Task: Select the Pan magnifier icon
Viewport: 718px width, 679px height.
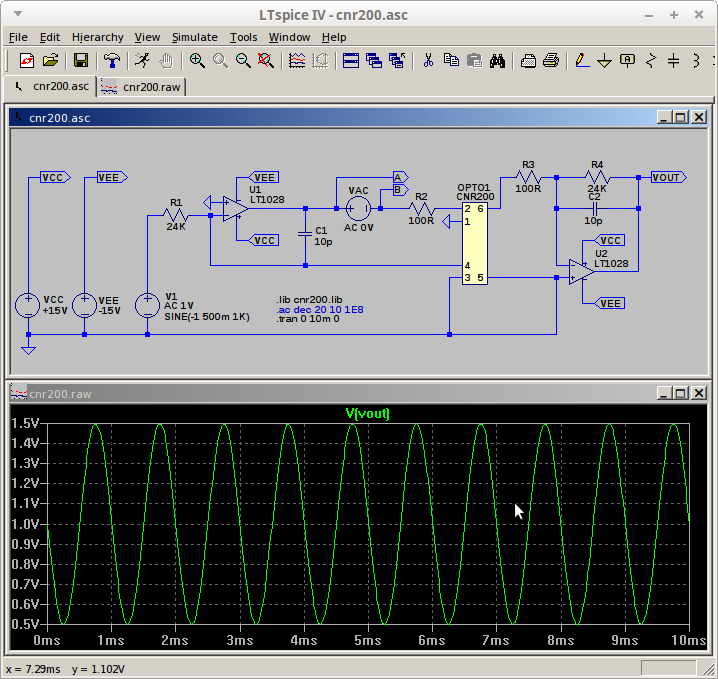Action: (x=220, y=60)
